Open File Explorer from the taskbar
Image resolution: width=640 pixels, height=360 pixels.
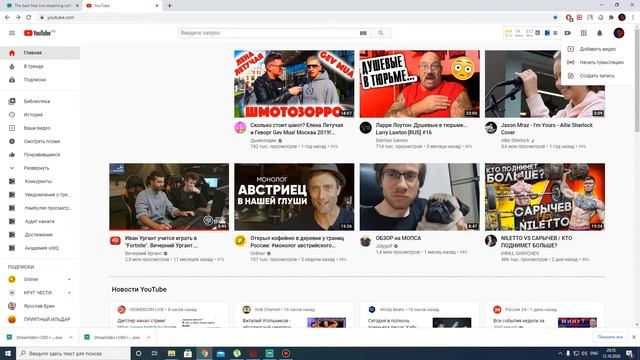pyautogui.click(x=171, y=353)
